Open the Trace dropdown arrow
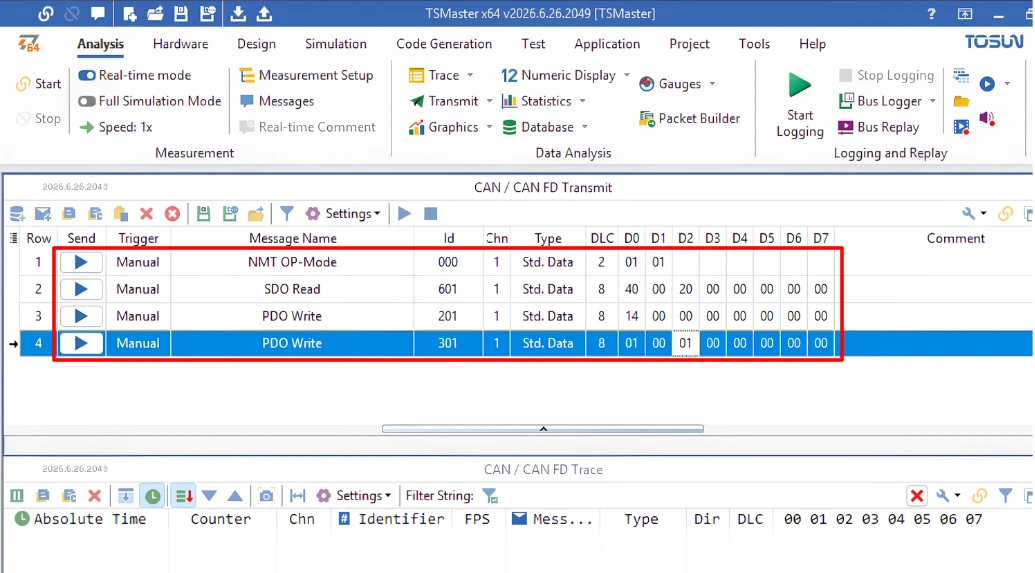 [x=470, y=75]
